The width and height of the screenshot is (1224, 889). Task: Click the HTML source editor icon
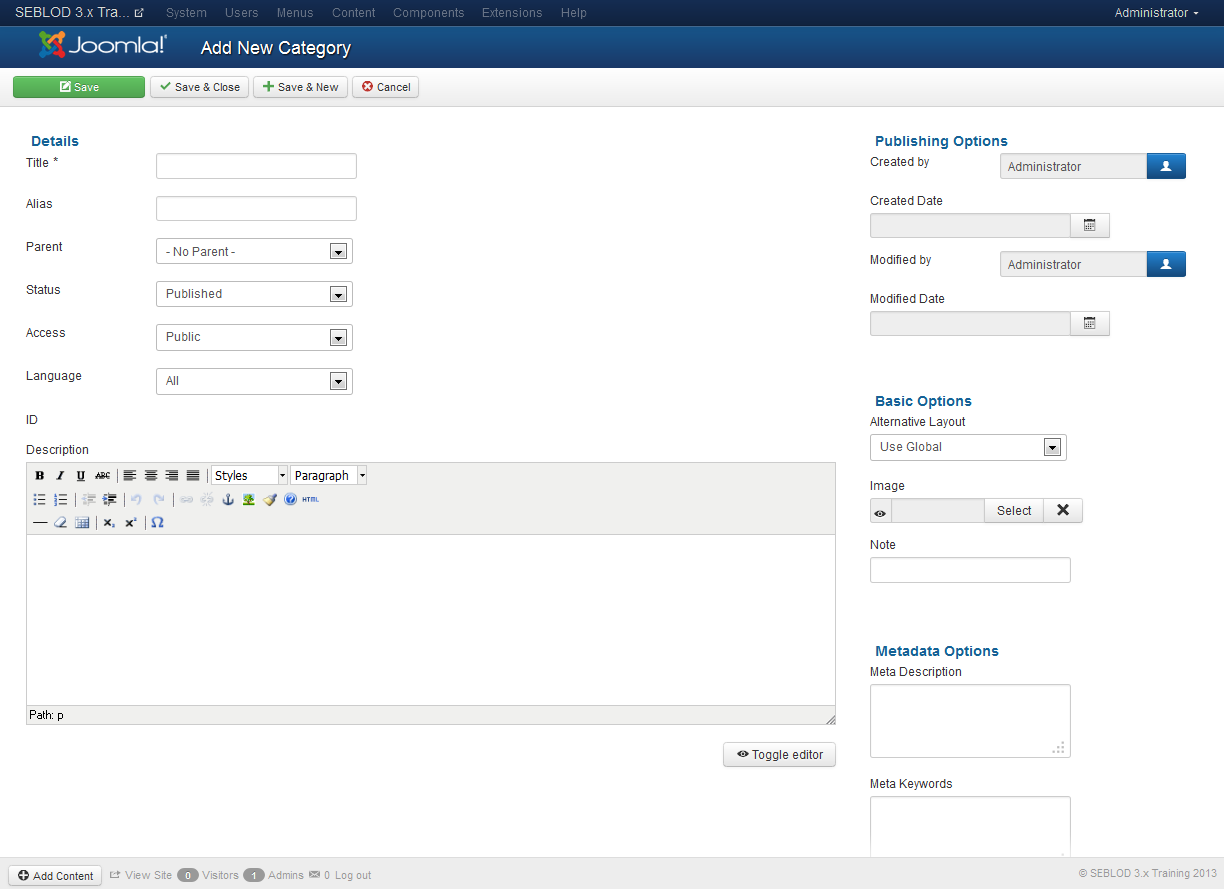pyautogui.click(x=308, y=499)
